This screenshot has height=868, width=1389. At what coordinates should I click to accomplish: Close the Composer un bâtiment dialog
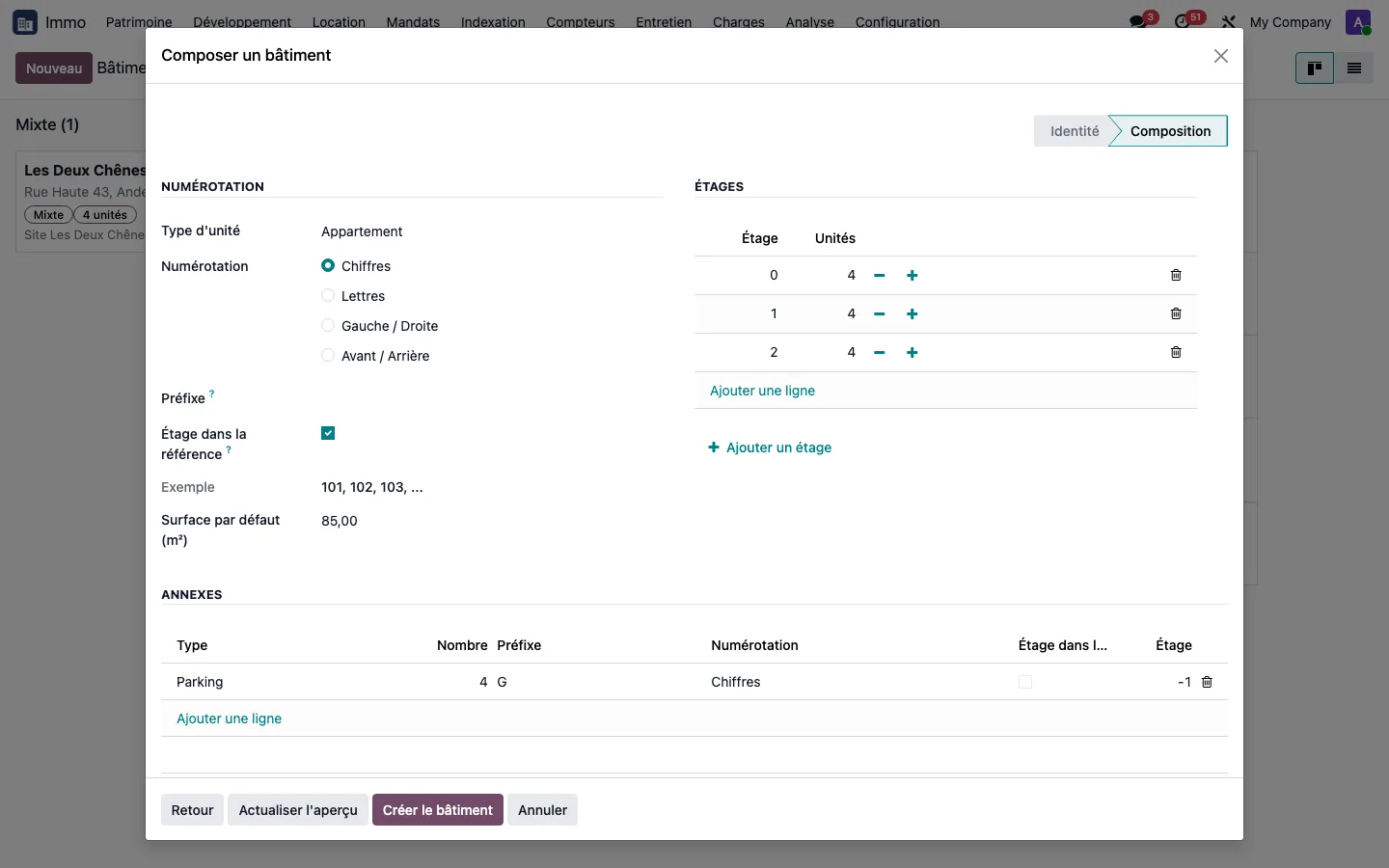tap(1221, 56)
